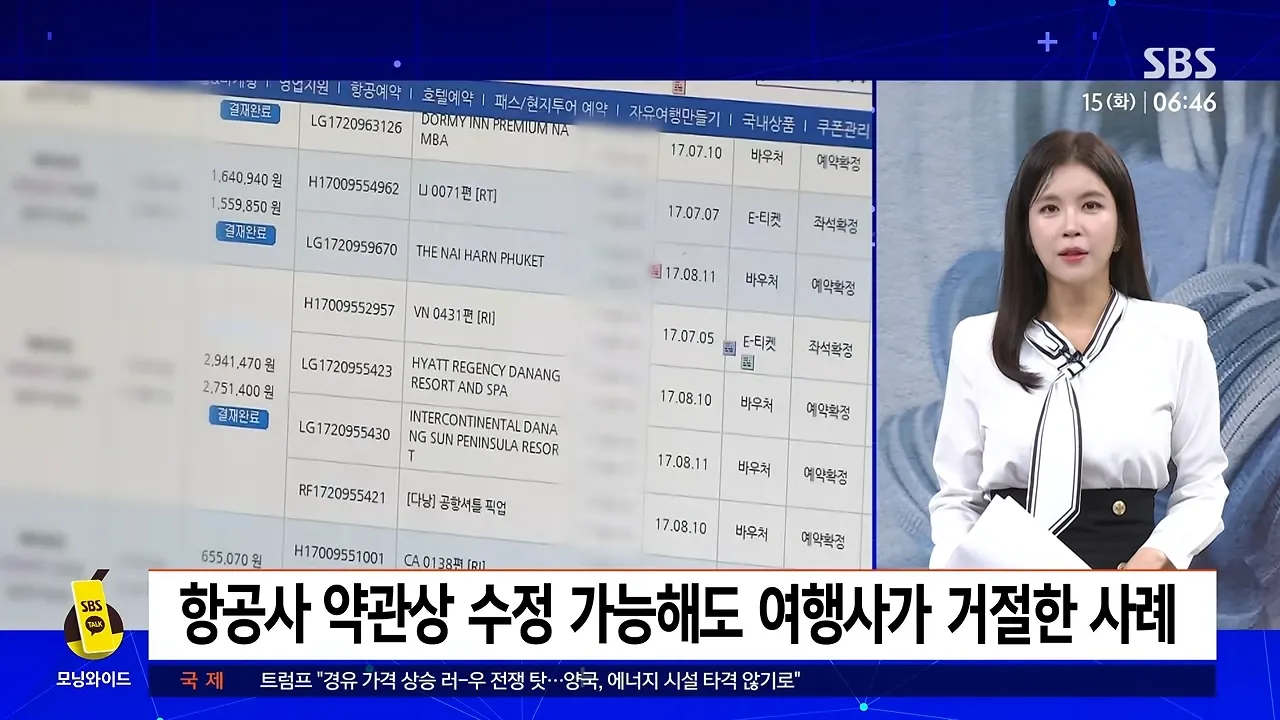Click the price 1,640,940 원
The height and width of the screenshot is (720, 1280).
[x=247, y=180]
